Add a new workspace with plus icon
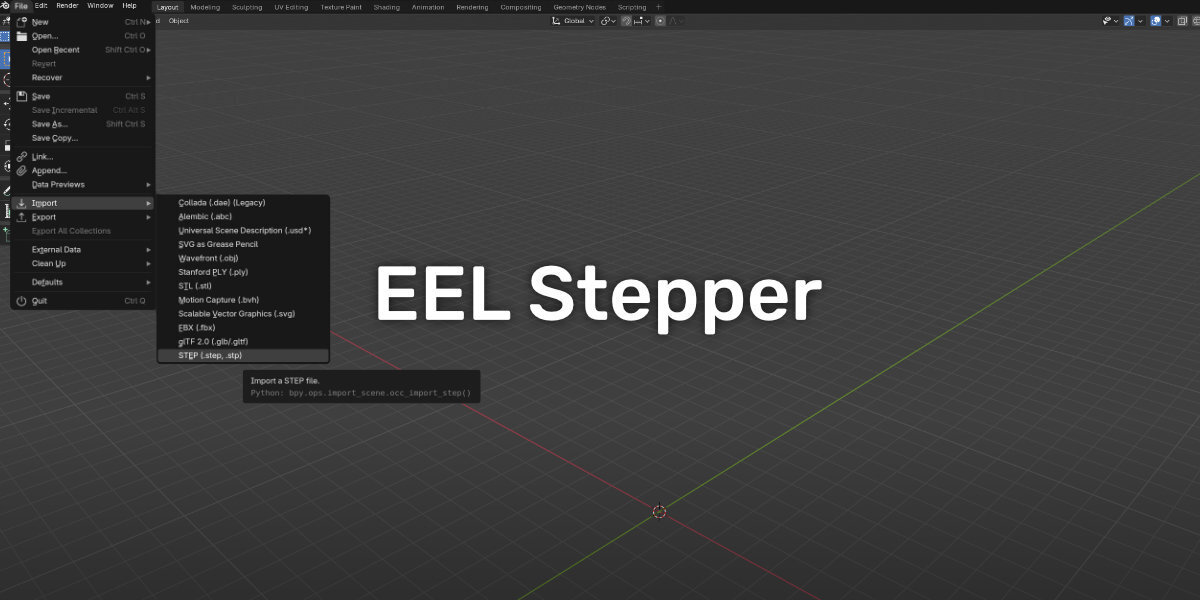Viewport: 1200px width, 600px height. 658,7
